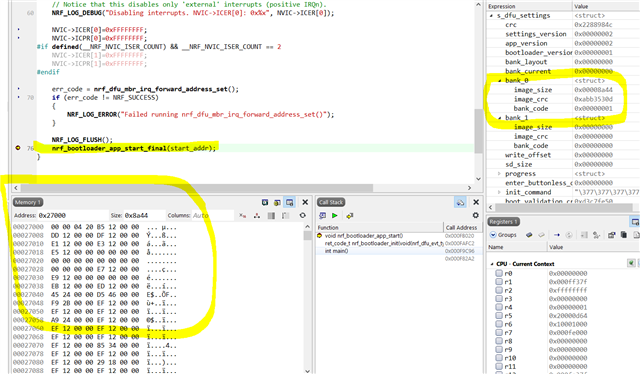Click the Expression column header

point(529,6)
